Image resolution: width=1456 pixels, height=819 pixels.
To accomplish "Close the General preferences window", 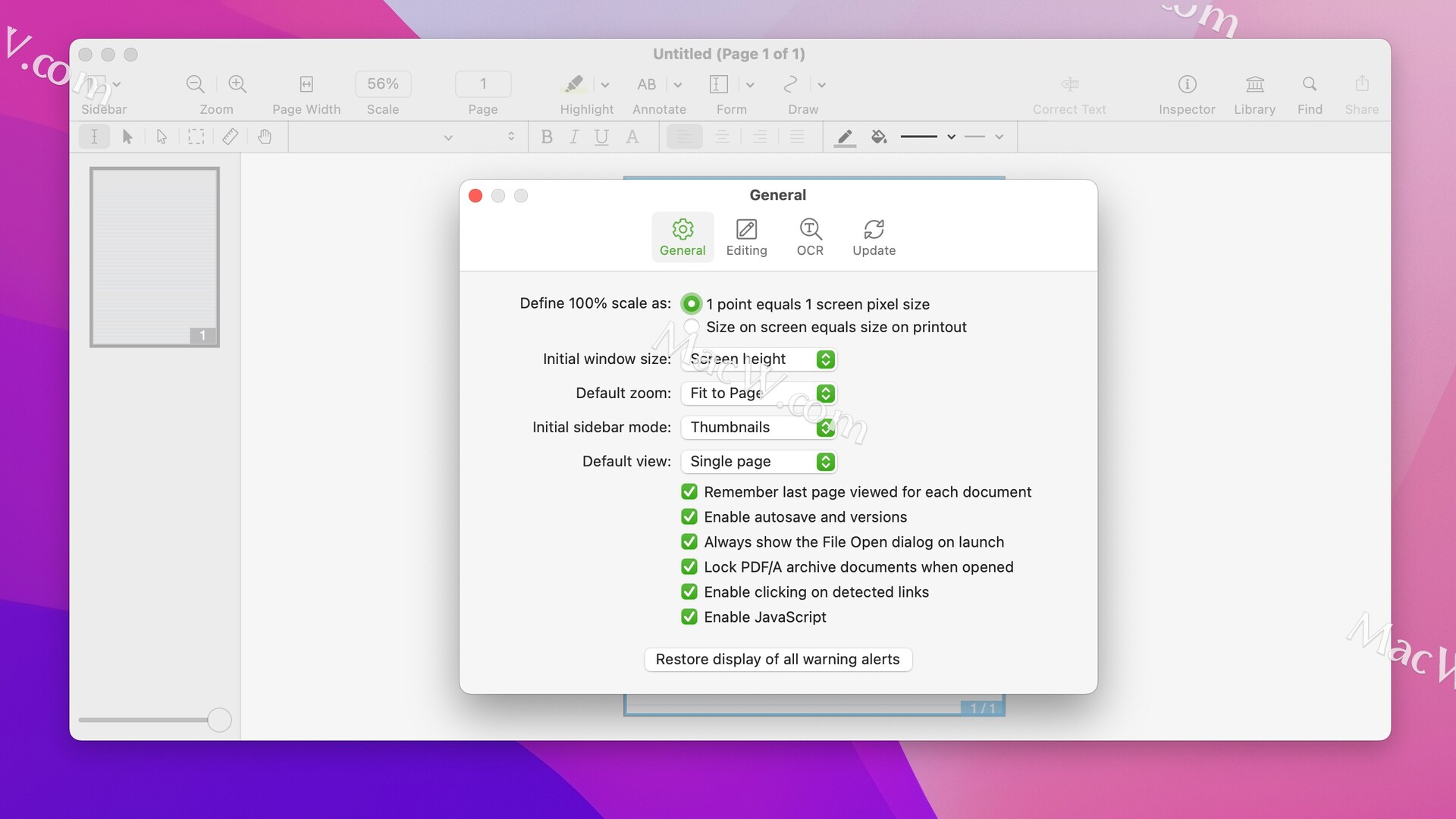I will coord(475,196).
